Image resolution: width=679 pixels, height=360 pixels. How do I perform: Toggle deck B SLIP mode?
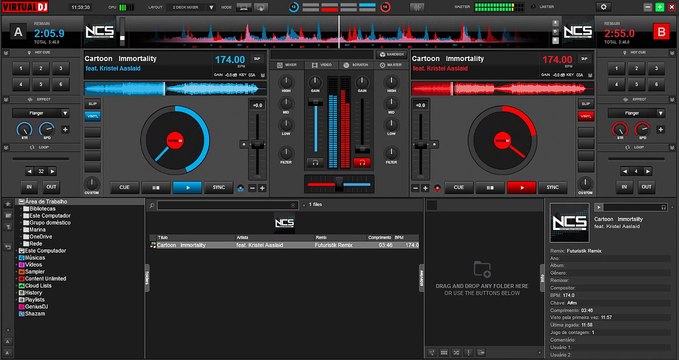585,104
